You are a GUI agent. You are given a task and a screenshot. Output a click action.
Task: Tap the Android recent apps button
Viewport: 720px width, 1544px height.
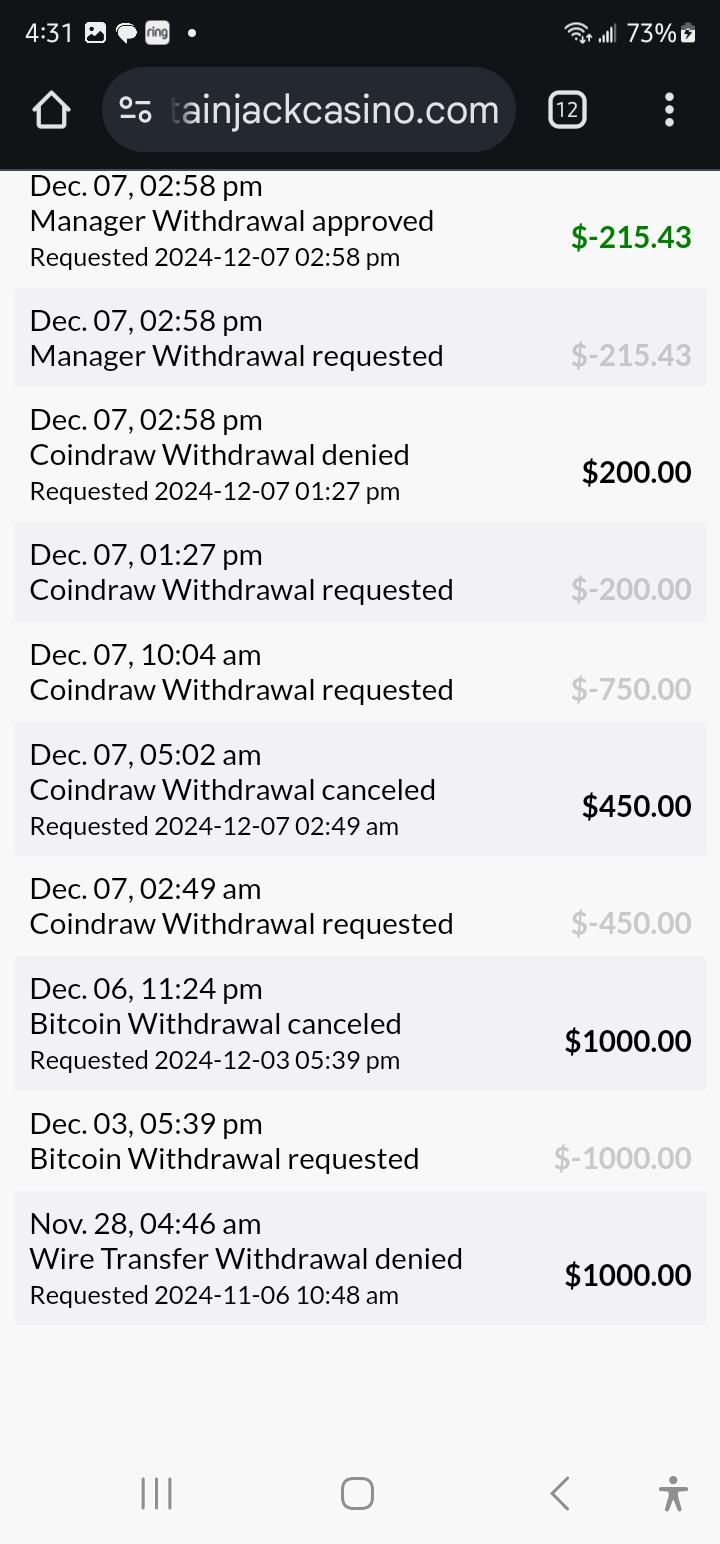[156, 1494]
